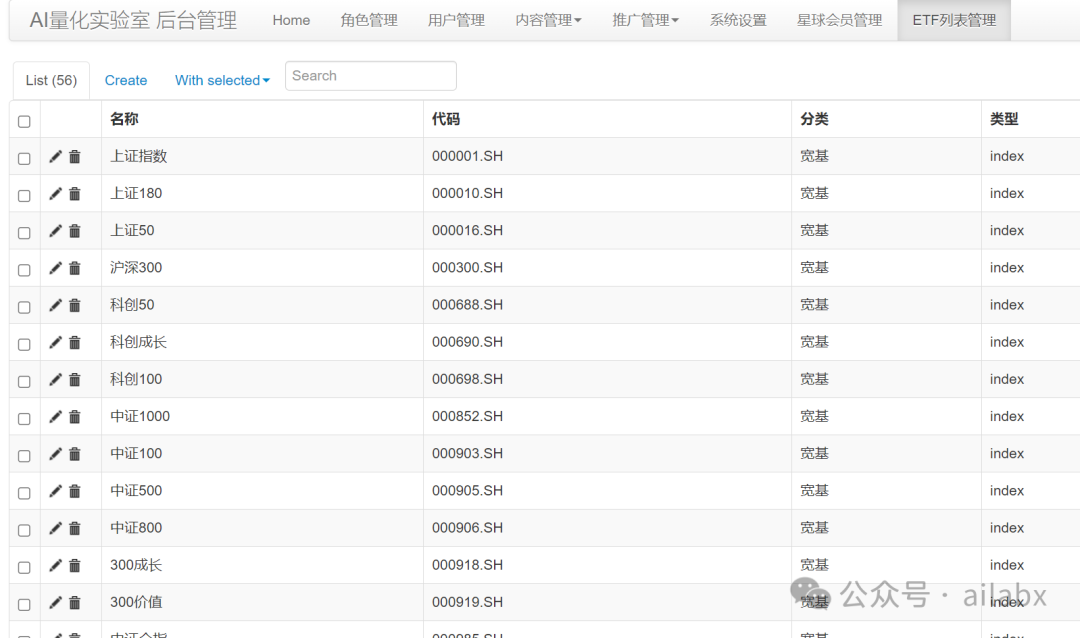The height and width of the screenshot is (638, 1080).
Task: Edit 中证500 pencil icon
Action: 55,491
